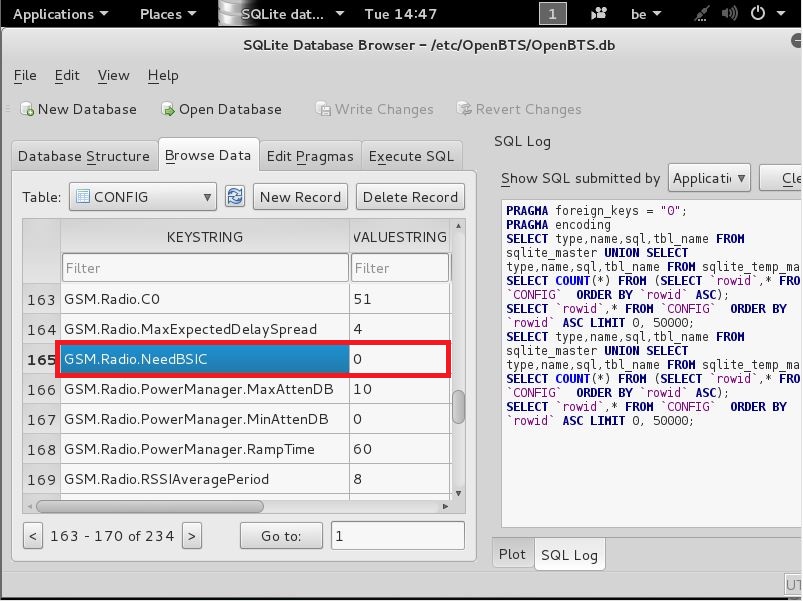Open the Show SQL submitted by Application dropdown
803x601 pixels.
point(709,178)
